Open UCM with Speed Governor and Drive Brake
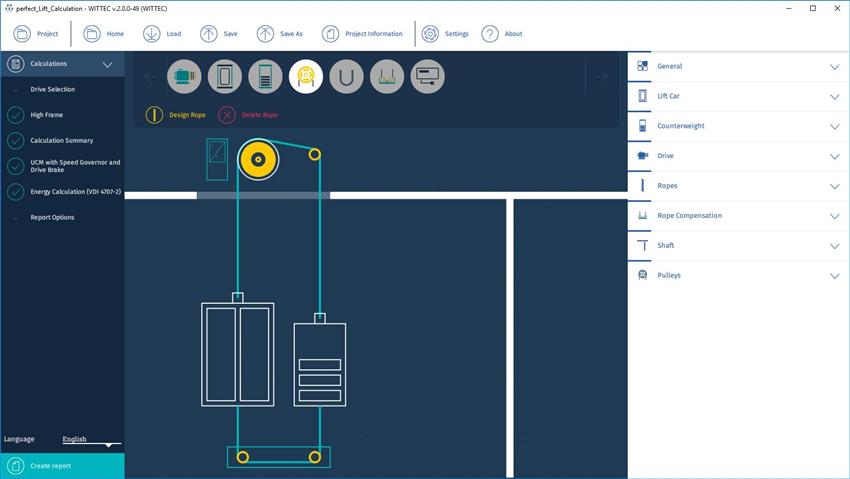This screenshot has height=479, width=850. click(75, 166)
